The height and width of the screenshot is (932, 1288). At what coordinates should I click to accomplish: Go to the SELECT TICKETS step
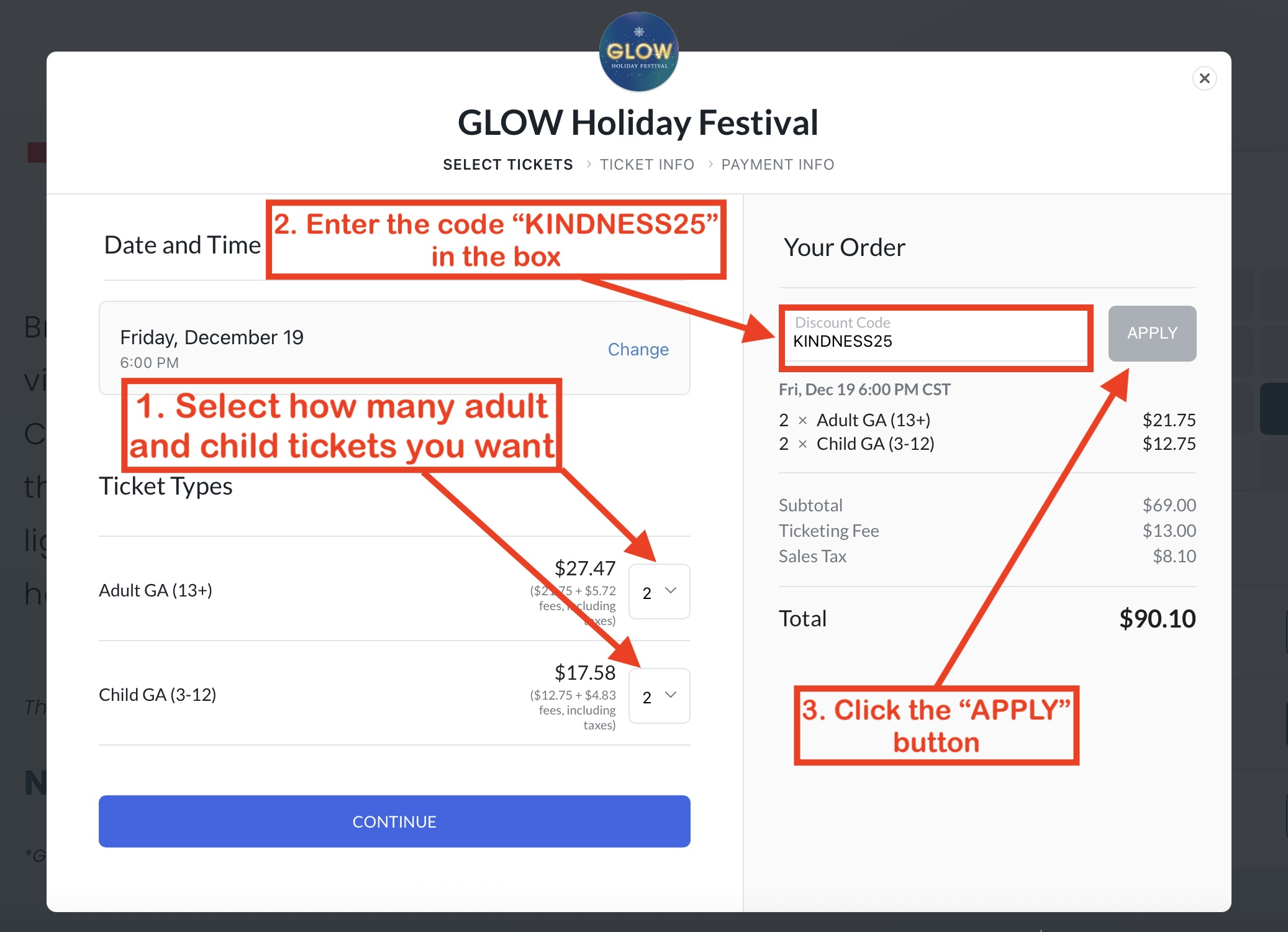pos(507,165)
